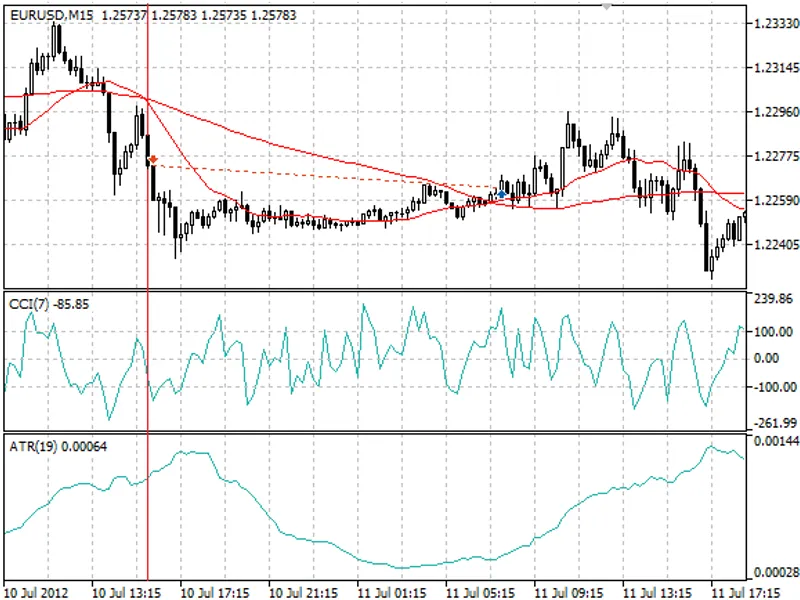
Task: Click the 11 Jul 17:15 time label
Action: (745, 593)
